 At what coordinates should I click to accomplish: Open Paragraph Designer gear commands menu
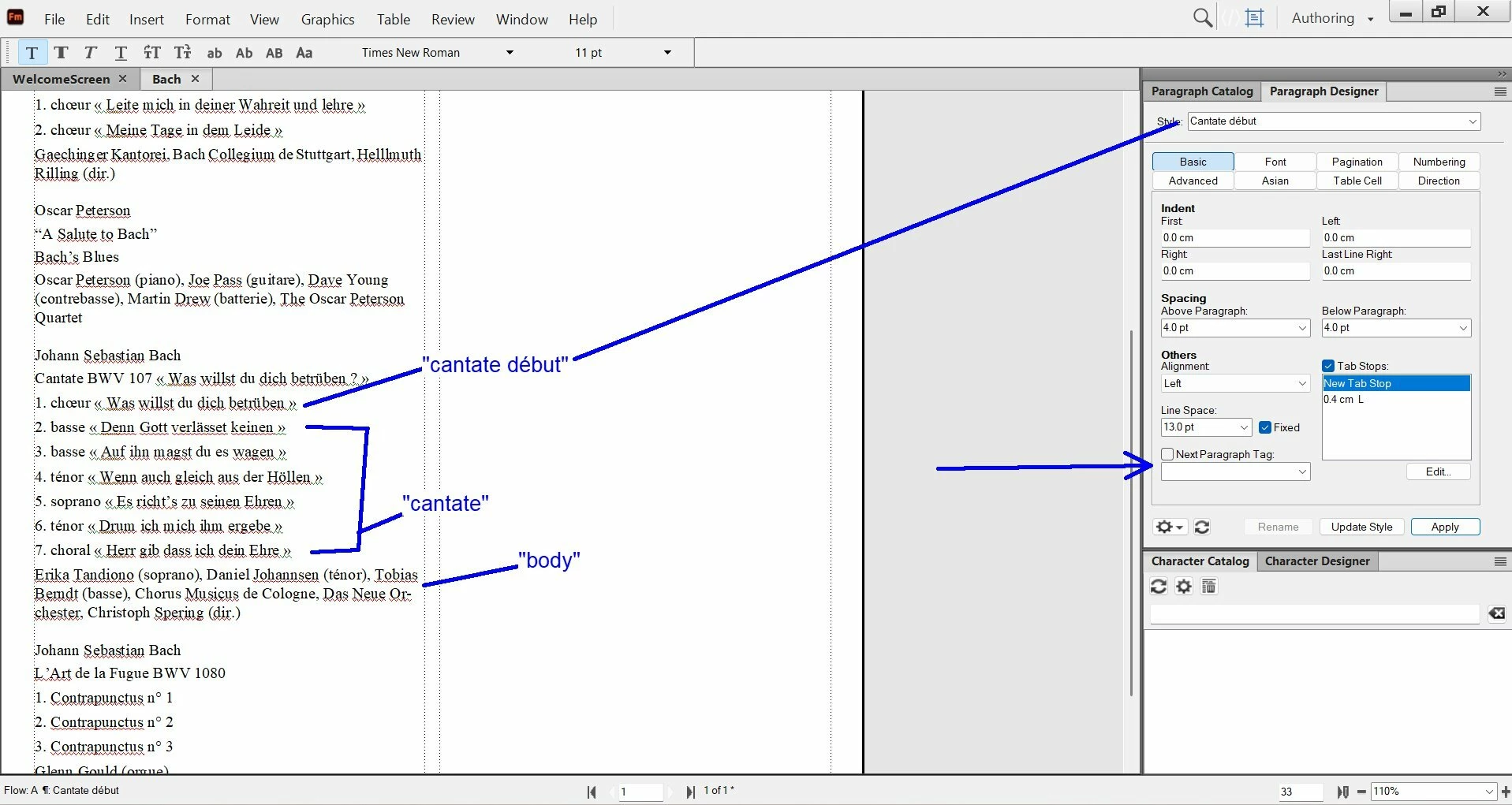pyautogui.click(x=1169, y=527)
